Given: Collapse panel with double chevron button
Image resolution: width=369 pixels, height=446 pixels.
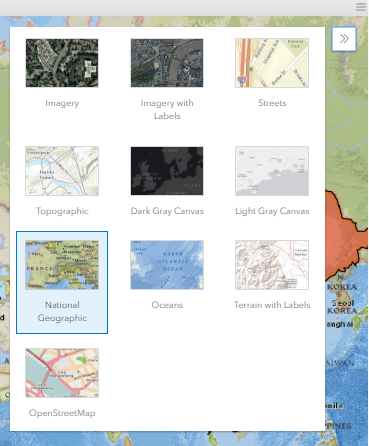Looking at the screenshot, I should pyautogui.click(x=344, y=39).
